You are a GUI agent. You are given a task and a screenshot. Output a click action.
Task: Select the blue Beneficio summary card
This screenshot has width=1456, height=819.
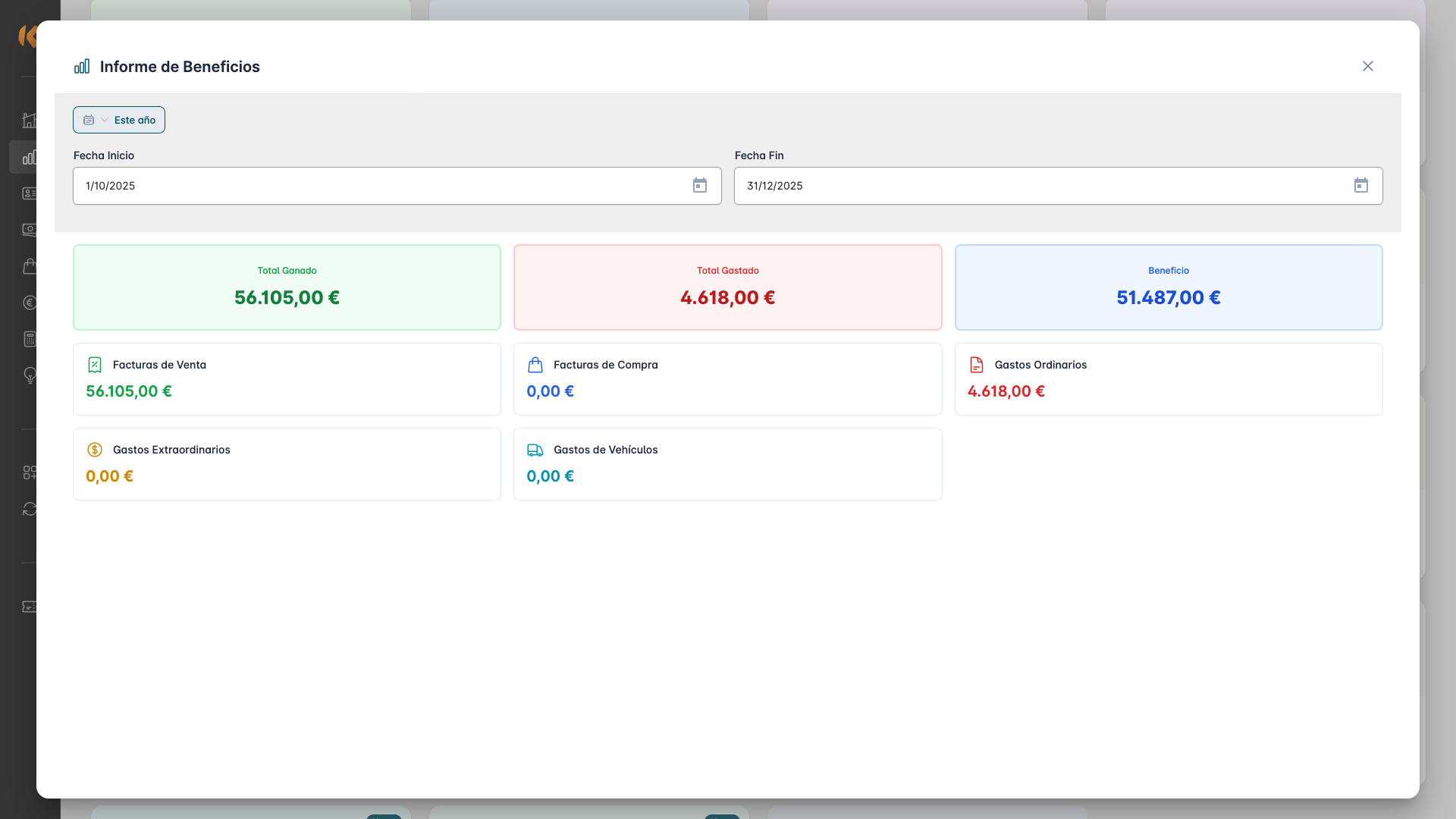[x=1168, y=287]
